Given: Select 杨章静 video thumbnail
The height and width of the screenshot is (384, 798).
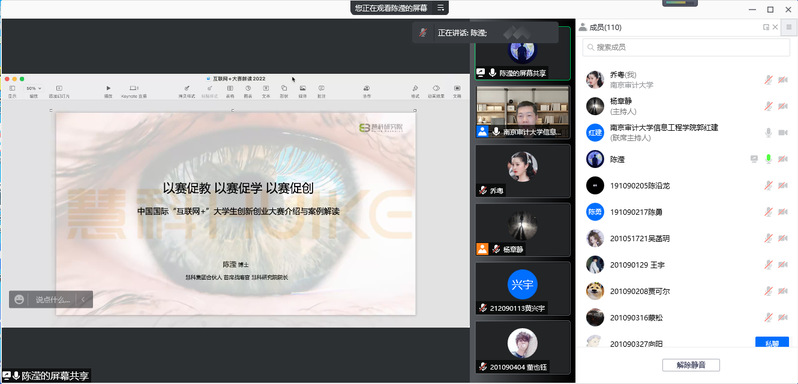Looking at the screenshot, I should [523, 229].
